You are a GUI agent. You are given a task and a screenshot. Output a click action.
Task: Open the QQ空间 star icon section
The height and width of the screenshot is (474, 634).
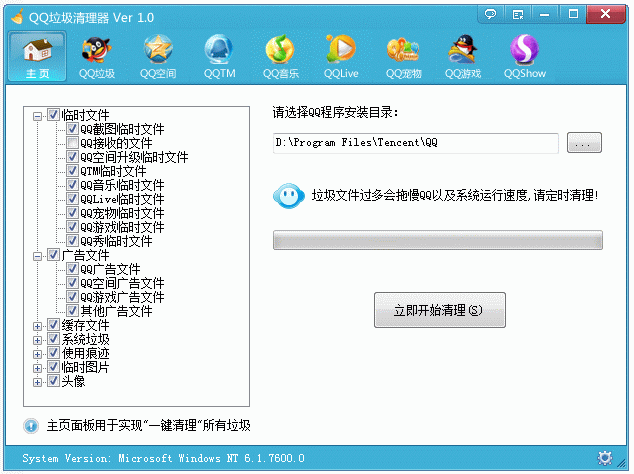(158, 57)
